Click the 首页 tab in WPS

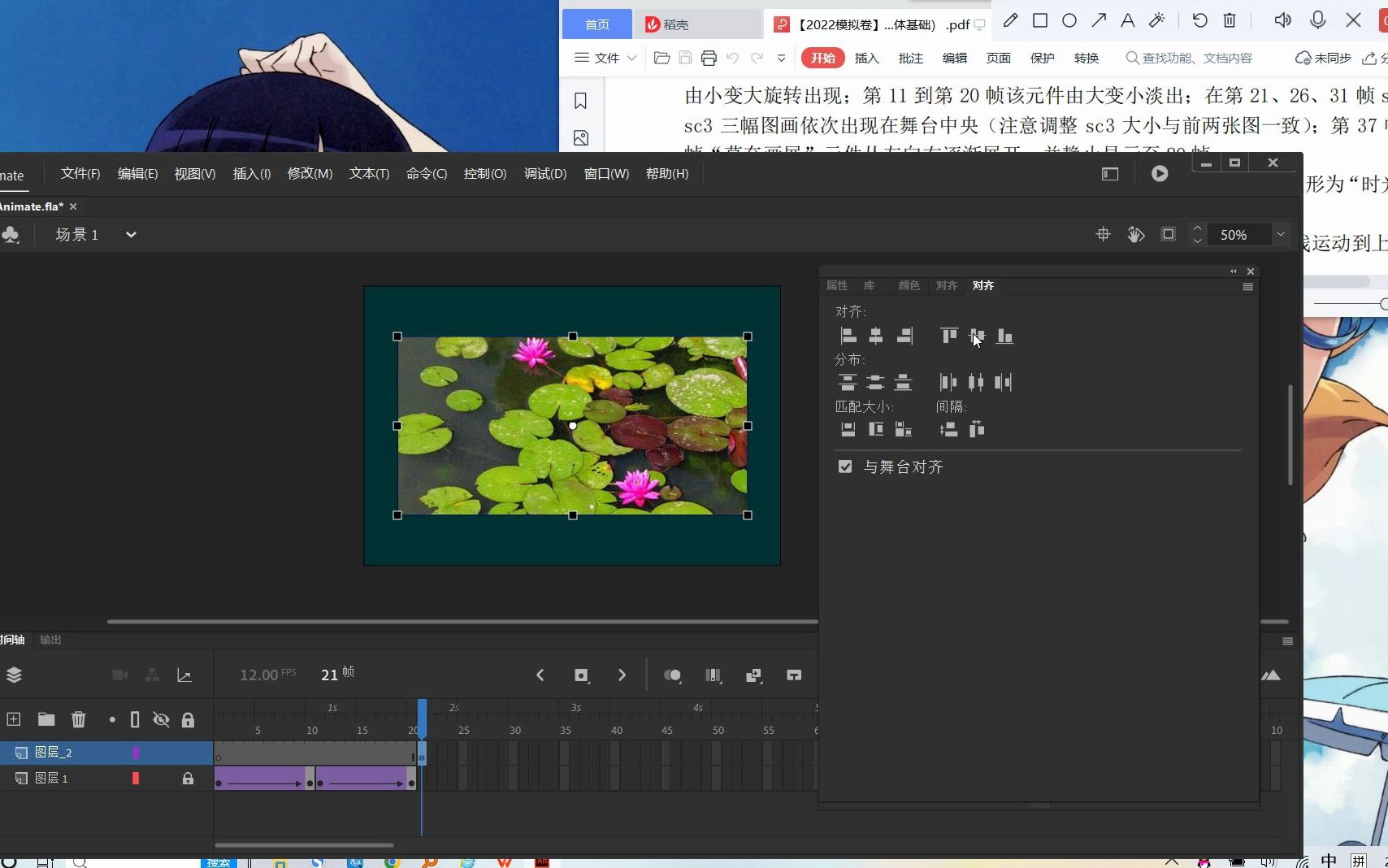pyautogui.click(x=597, y=24)
